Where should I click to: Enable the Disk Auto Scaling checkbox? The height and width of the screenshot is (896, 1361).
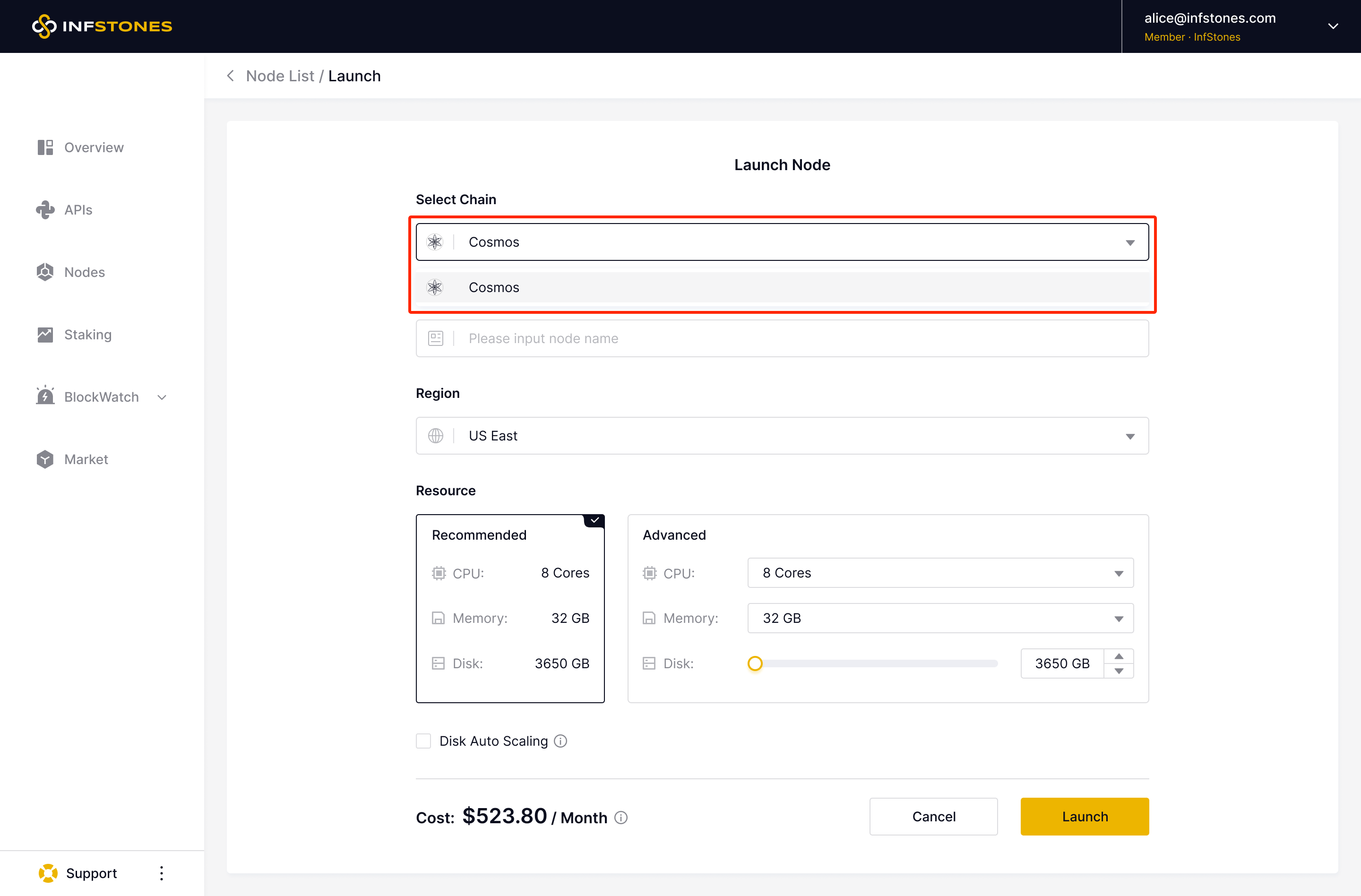click(x=423, y=741)
